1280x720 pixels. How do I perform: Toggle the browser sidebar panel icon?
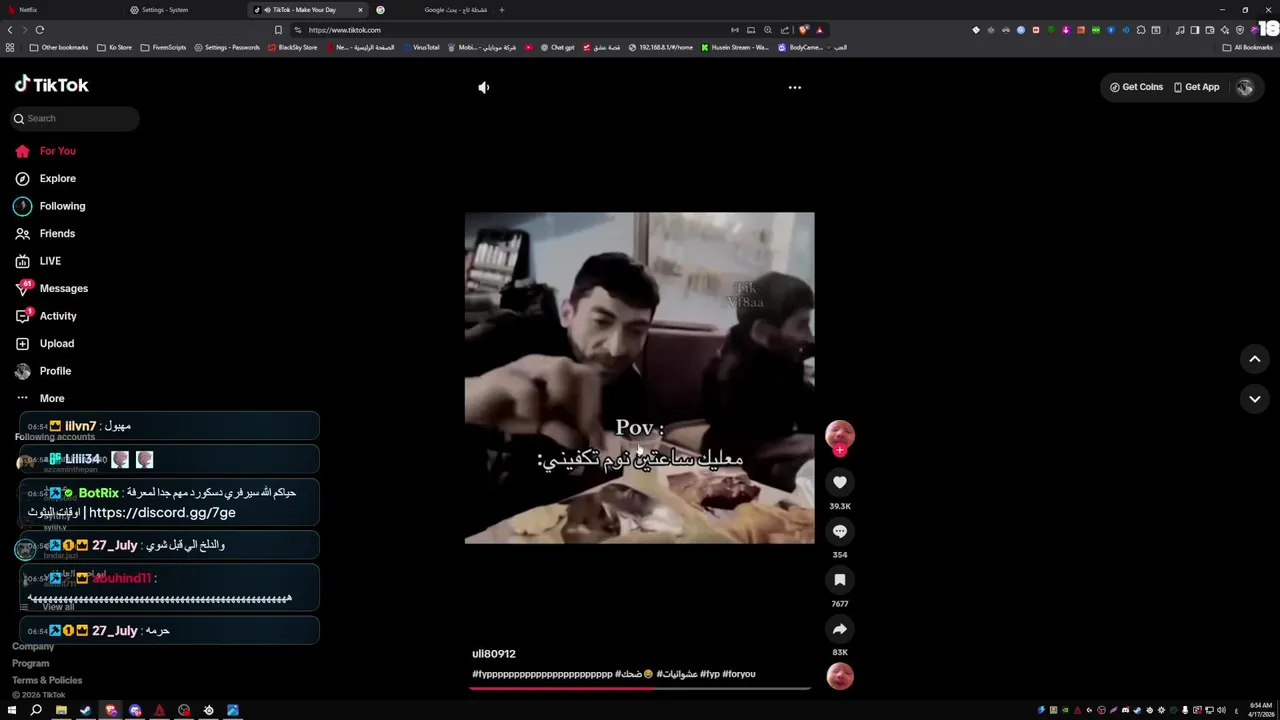[1195, 30]
